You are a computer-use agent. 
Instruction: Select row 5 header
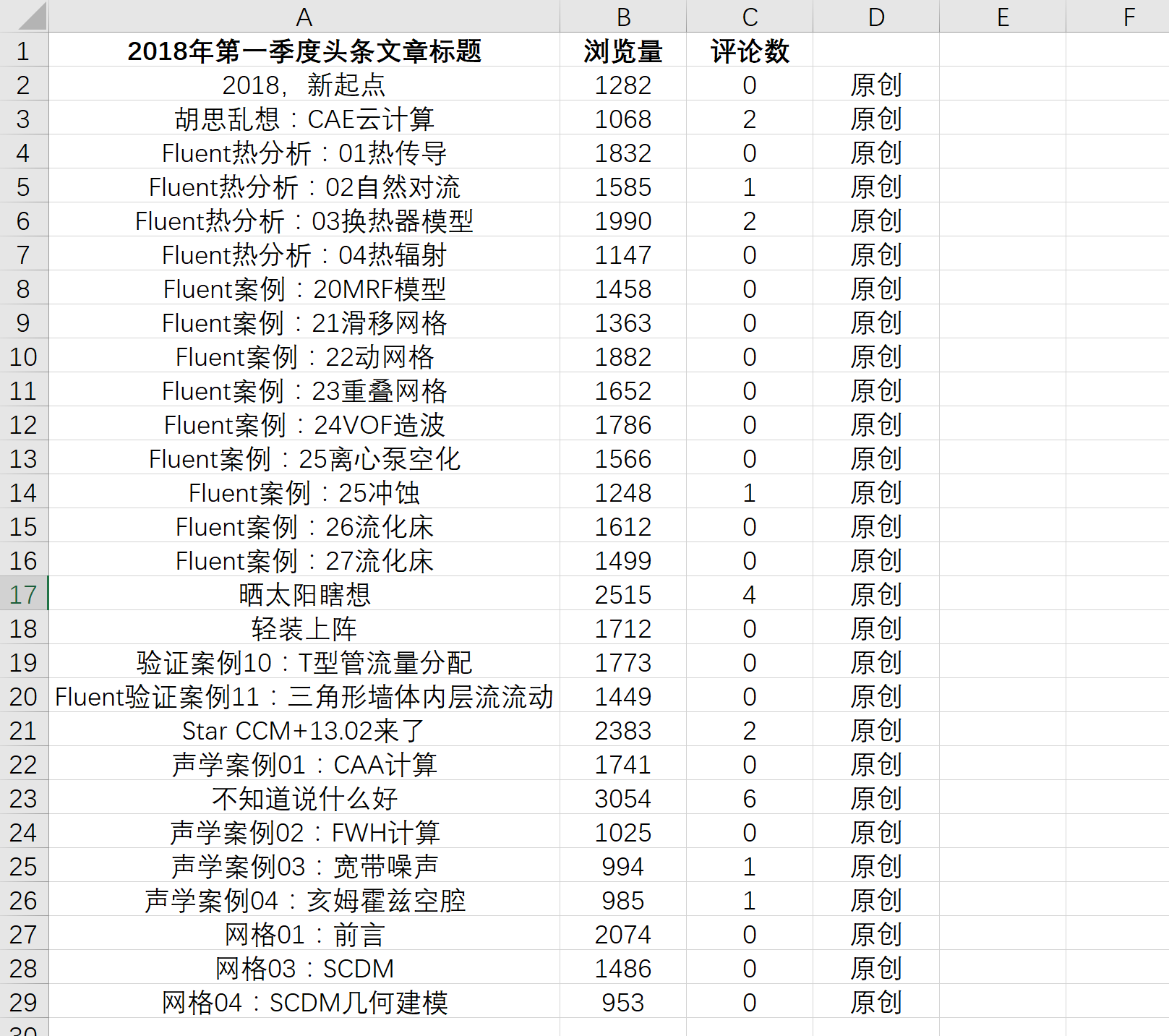click(24, 186)
